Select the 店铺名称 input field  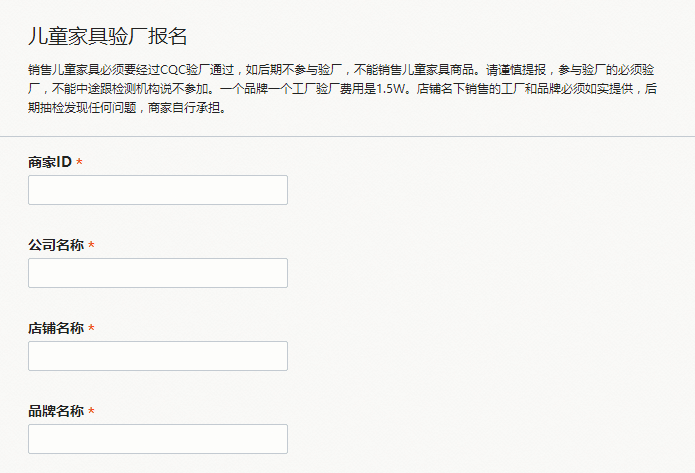(158, 356)
